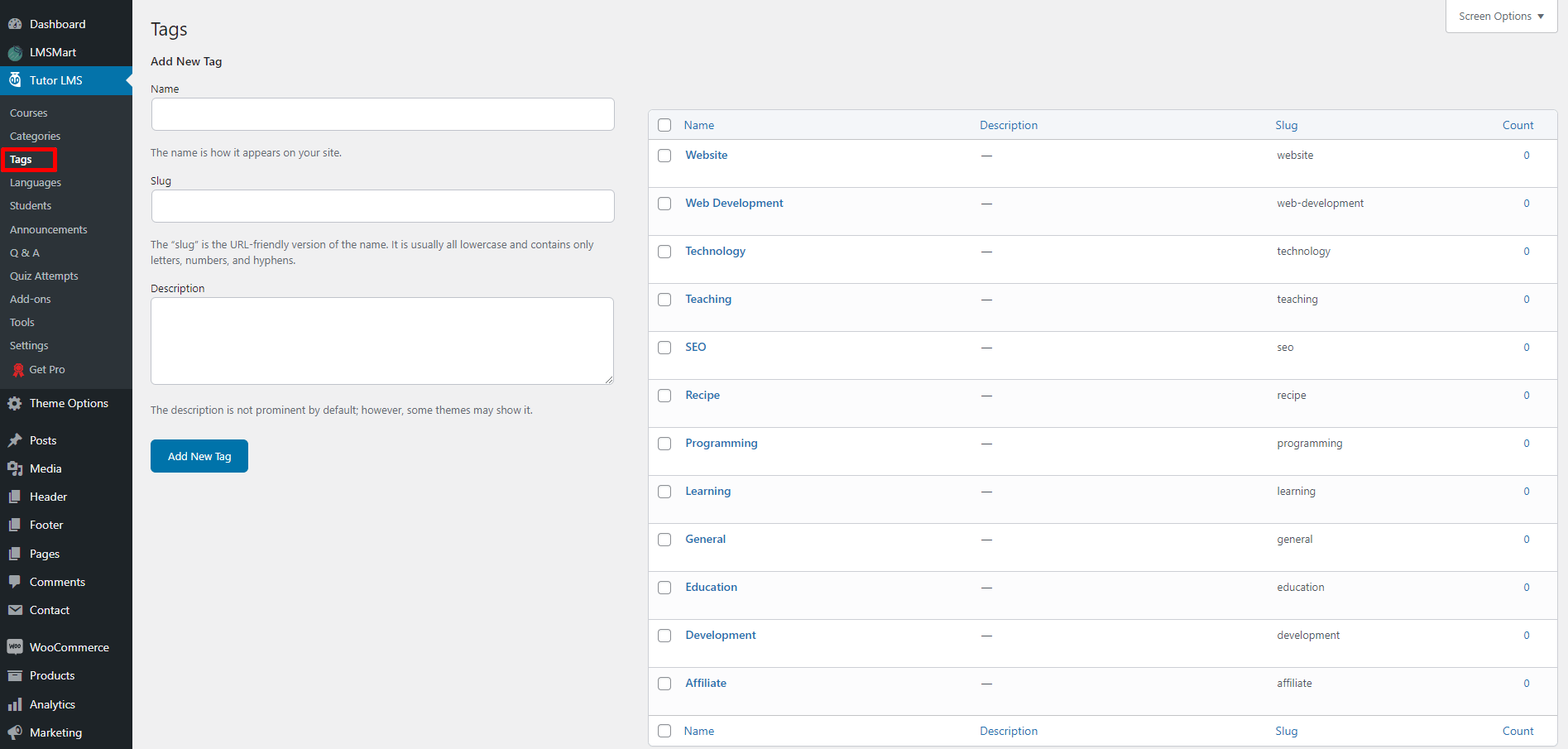Click the Theme Options gear icon
The image size is (1568, 749).
(x=15, y=403)
